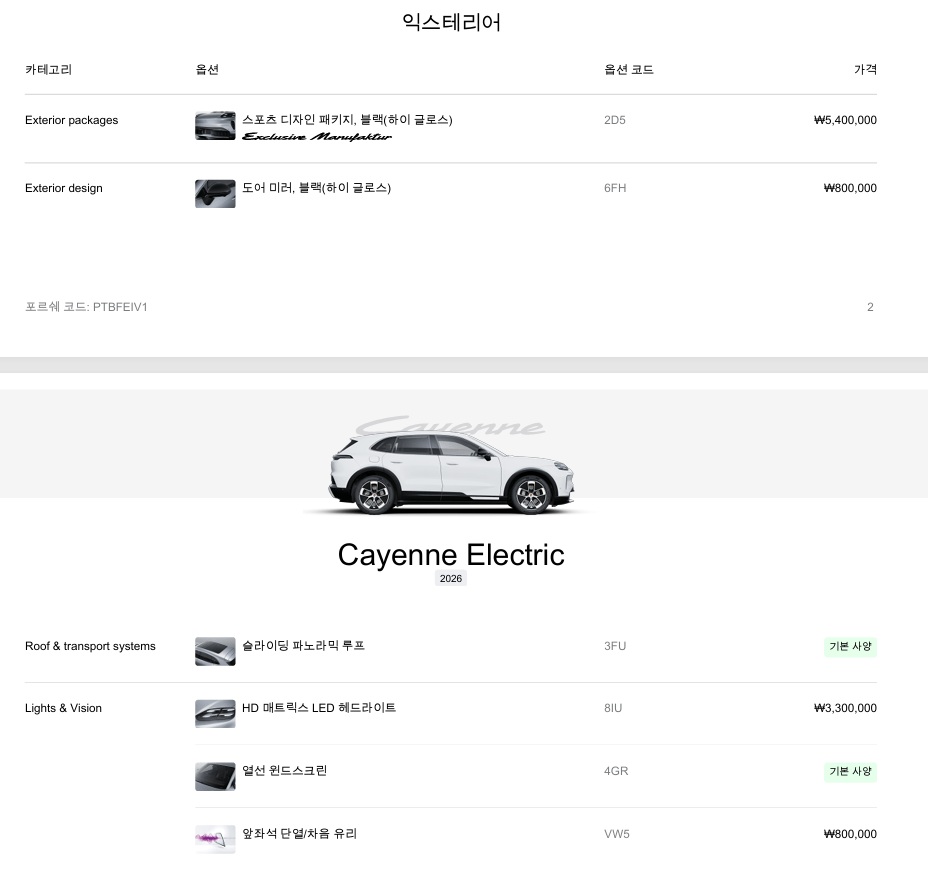Click the 가격 column header
Screen dimensions: 928x869
(865, 70)
